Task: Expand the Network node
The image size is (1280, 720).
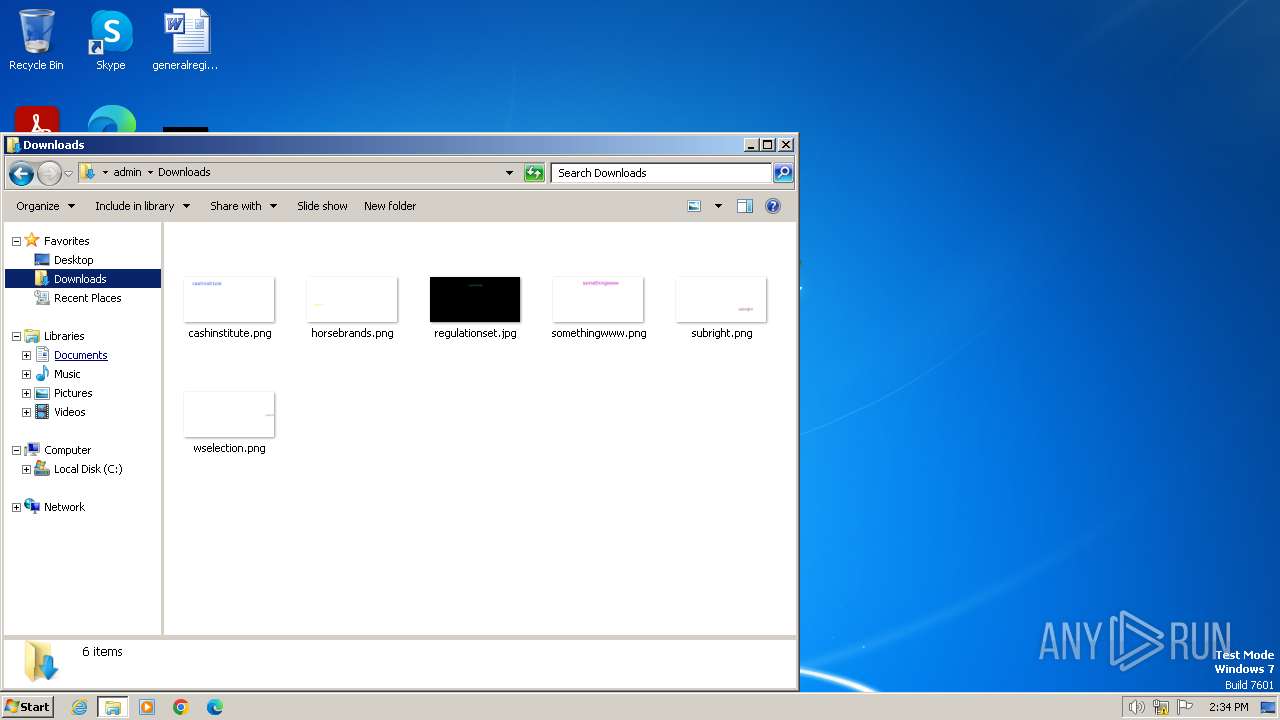Action: 16,507
